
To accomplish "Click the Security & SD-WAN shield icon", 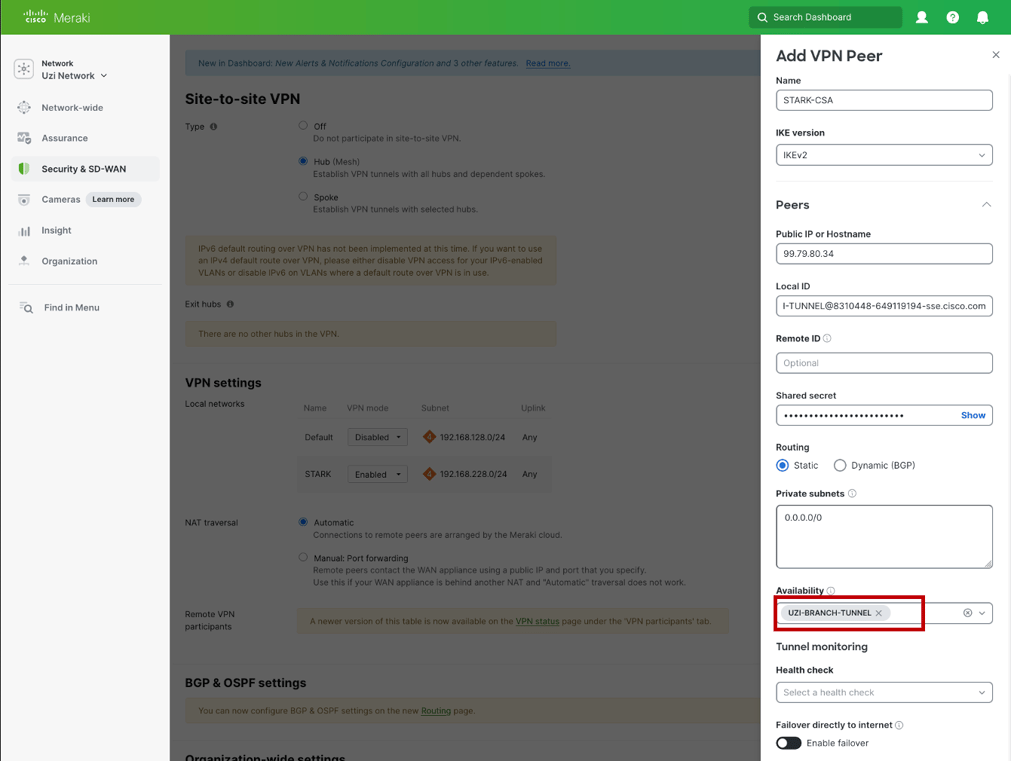I will pyautogui.click(x=24, y=169).
